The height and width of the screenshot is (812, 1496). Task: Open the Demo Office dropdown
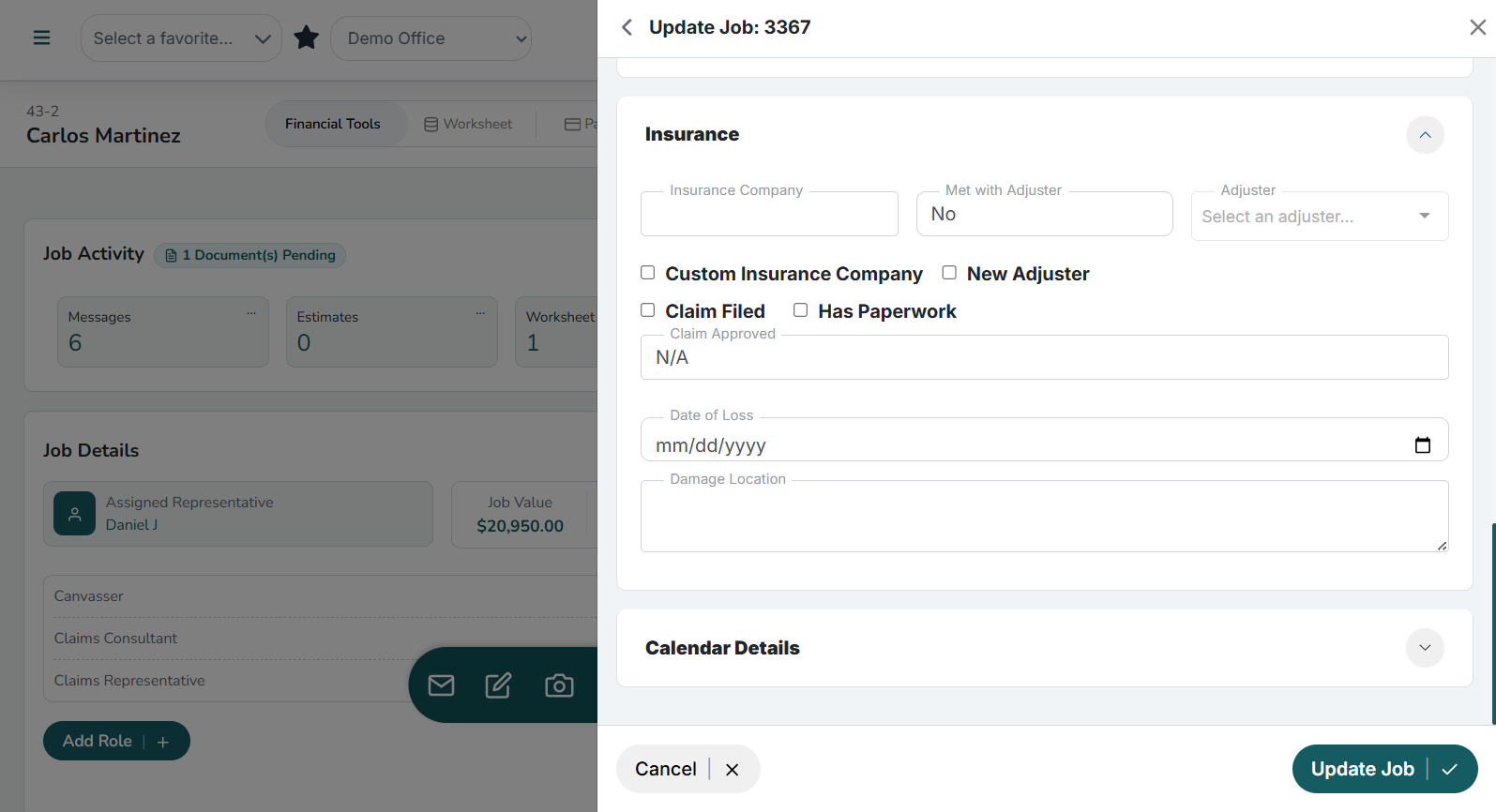coord(431,38)
